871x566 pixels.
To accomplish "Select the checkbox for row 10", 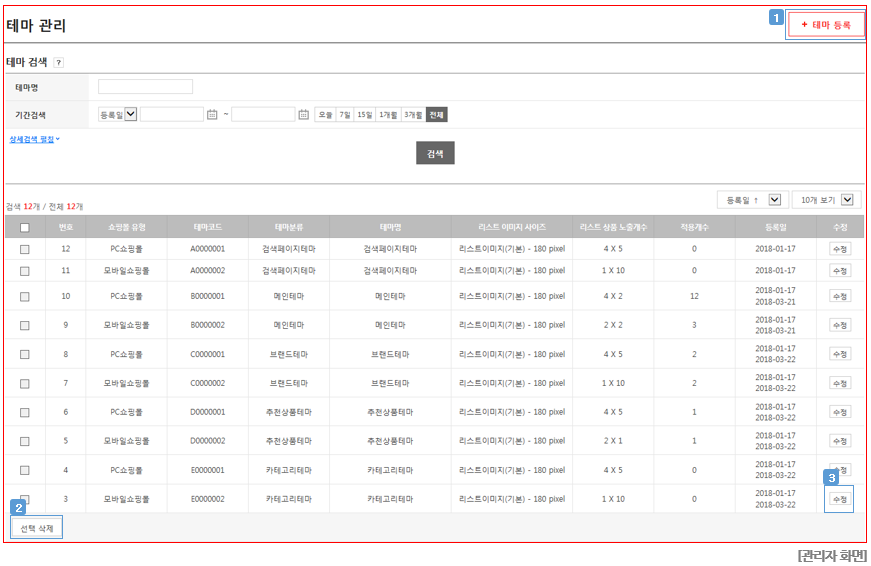I will tap(24, 297).
